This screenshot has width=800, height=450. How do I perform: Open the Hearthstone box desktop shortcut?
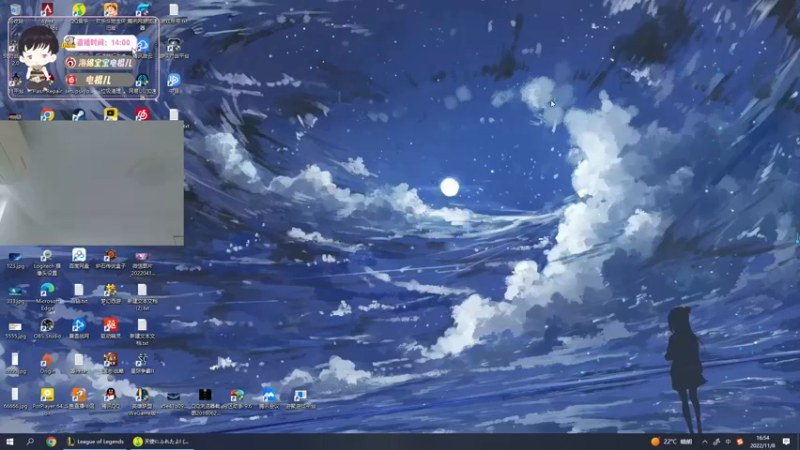[110, 259]
